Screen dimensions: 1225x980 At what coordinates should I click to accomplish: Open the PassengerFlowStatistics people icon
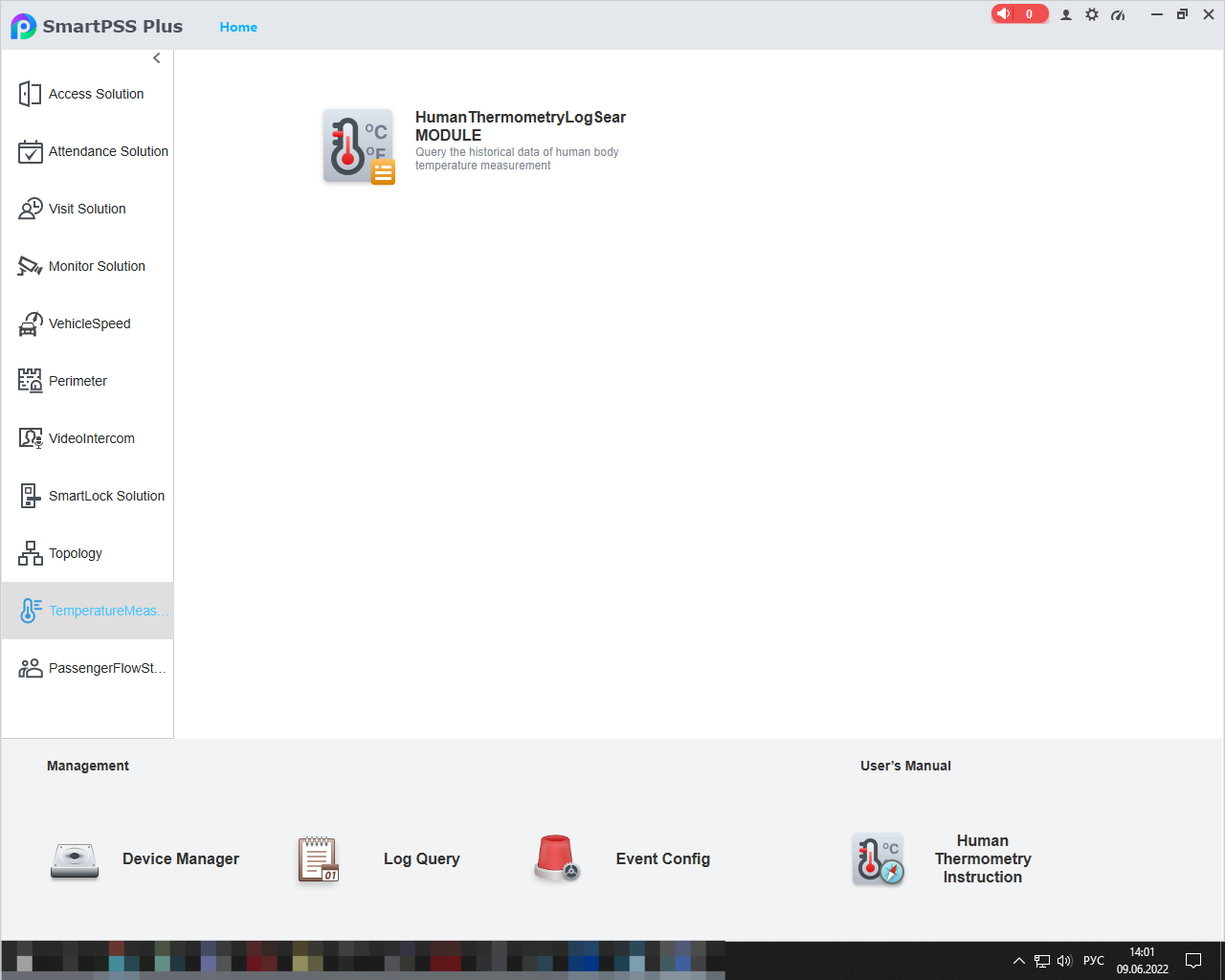tap(30, 668)
